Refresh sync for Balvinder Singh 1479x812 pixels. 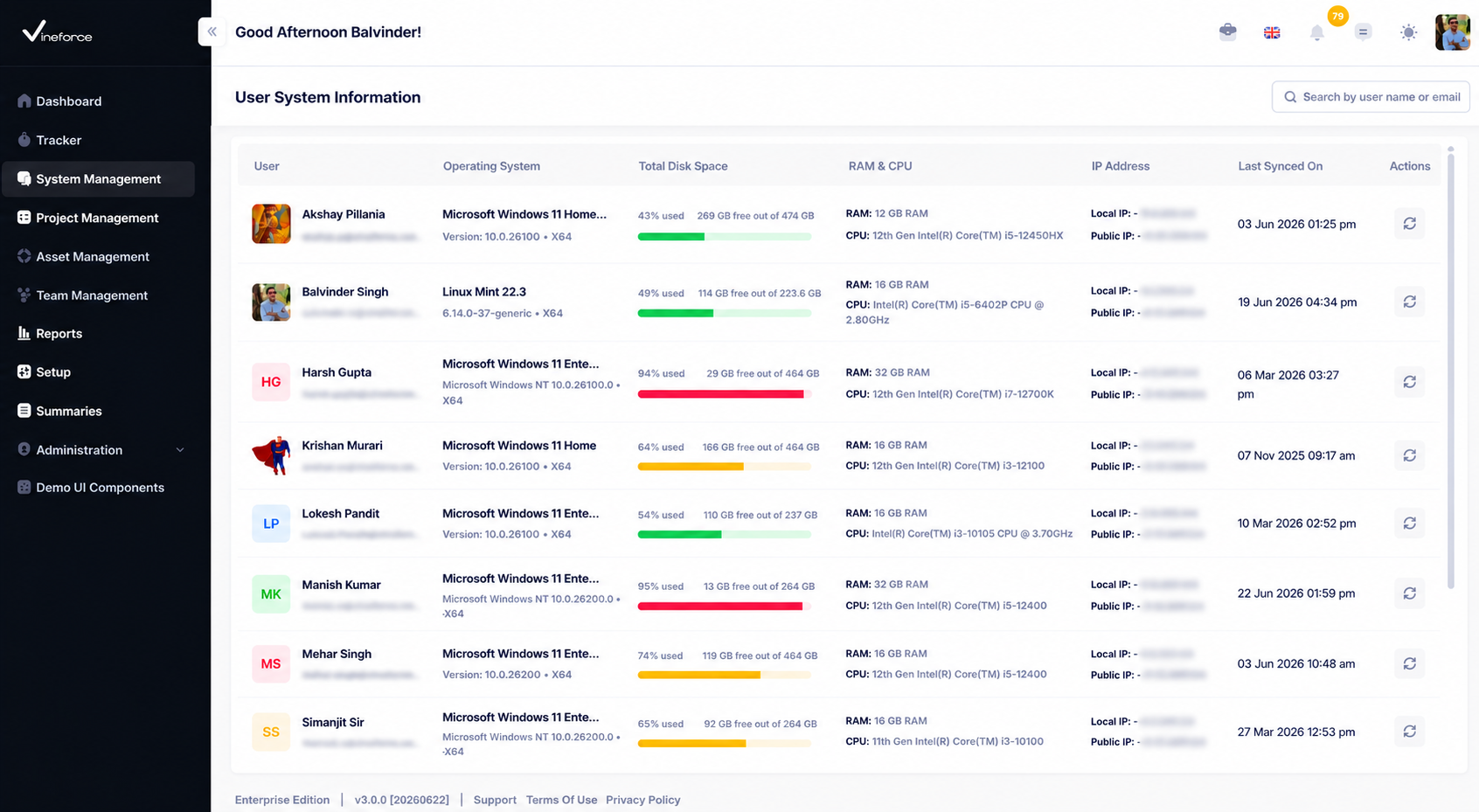[x=1409, y=302]
